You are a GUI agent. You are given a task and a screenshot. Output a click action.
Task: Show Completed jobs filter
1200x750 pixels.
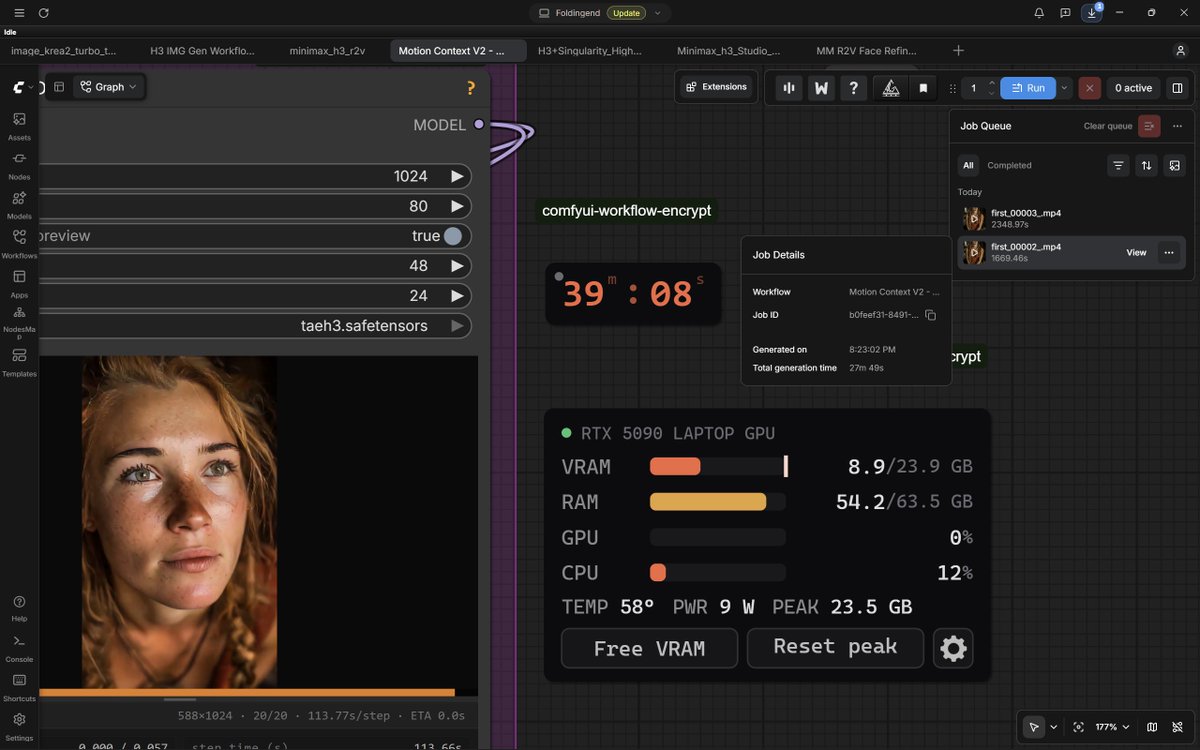coord(1009,165)
